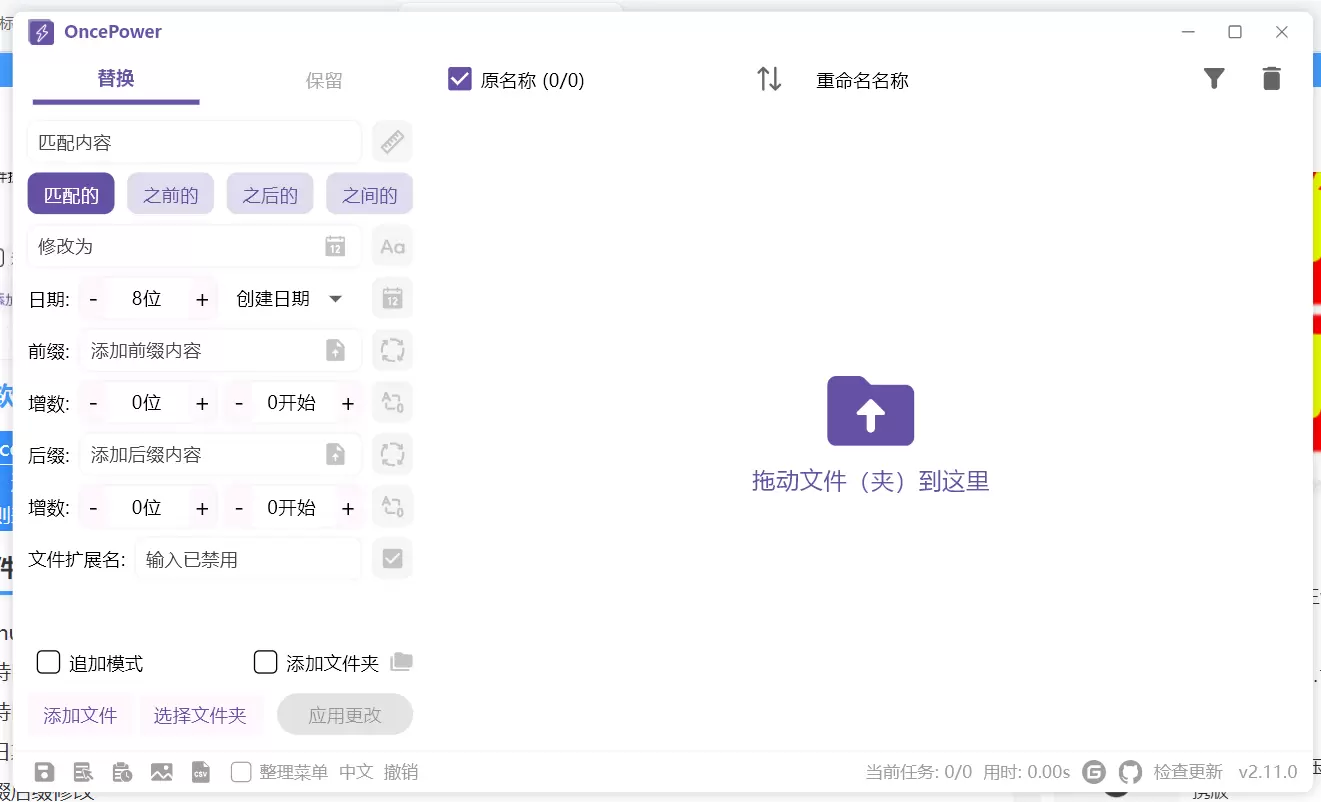The width and height of the screenshot is (1321, 802).
Task: Click the trash delete icon
Action: 1271,78
